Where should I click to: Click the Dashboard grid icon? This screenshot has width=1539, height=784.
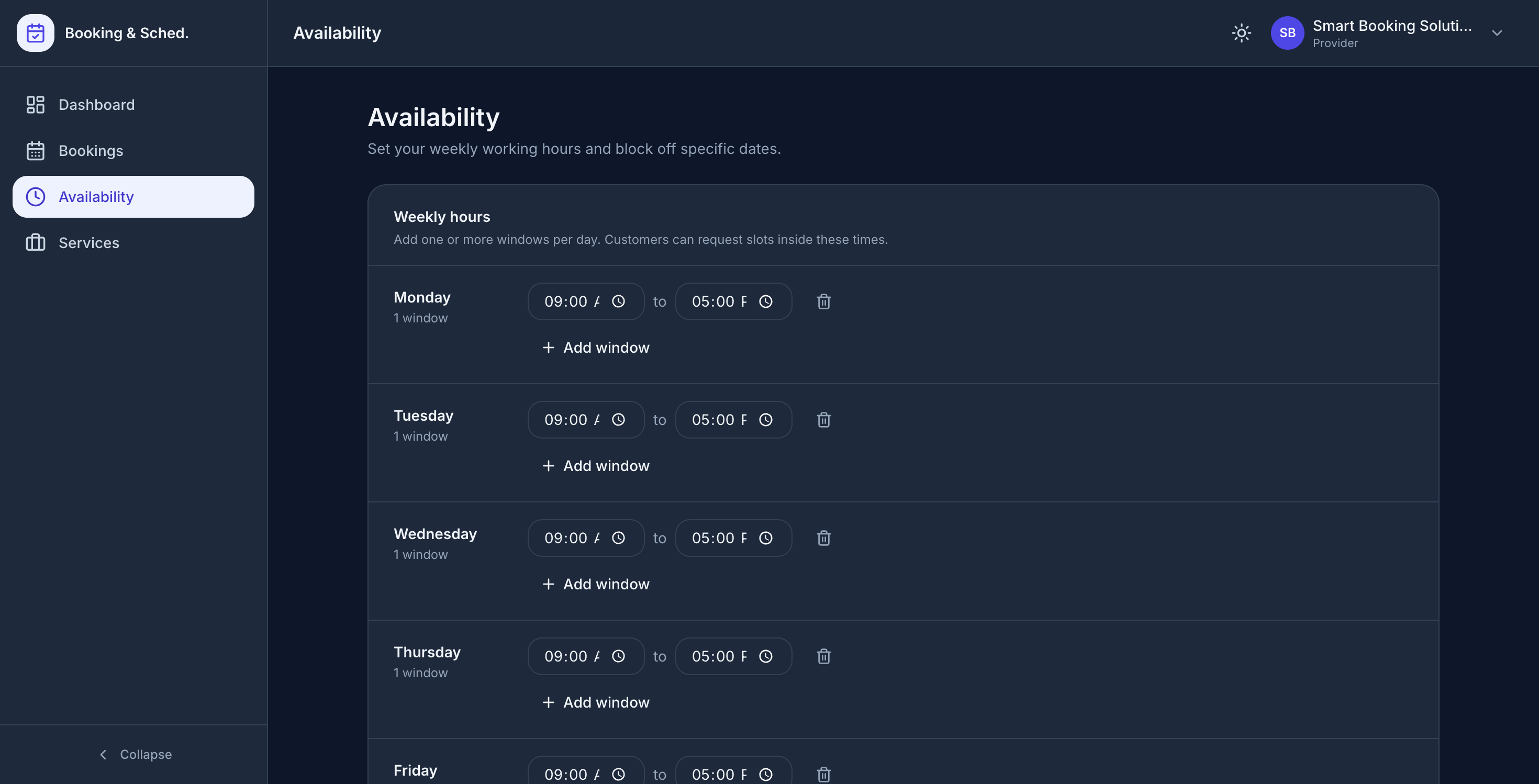(x=35, y=105)
